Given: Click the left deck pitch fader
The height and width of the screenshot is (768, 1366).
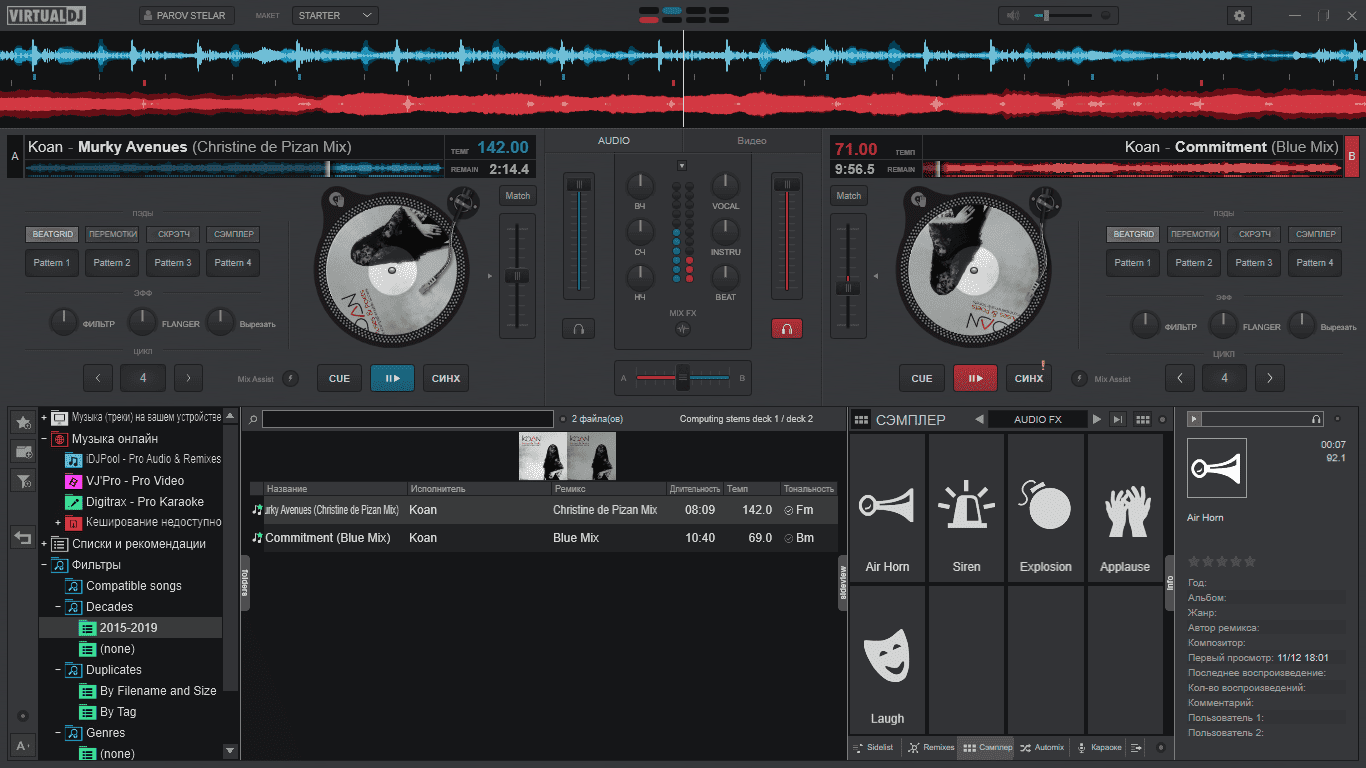Looking at the screenshot, I should (x=517, y=275).
